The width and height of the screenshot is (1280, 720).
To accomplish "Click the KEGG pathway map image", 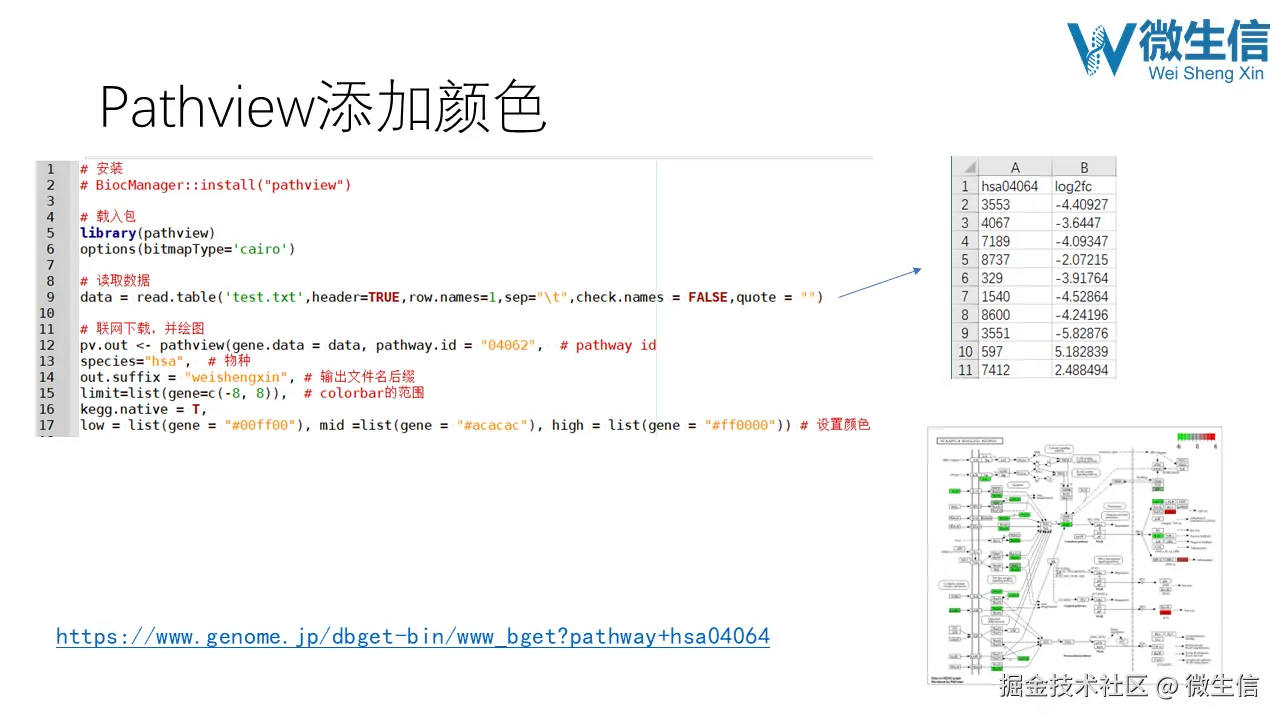I will [x=1075, y=556].
